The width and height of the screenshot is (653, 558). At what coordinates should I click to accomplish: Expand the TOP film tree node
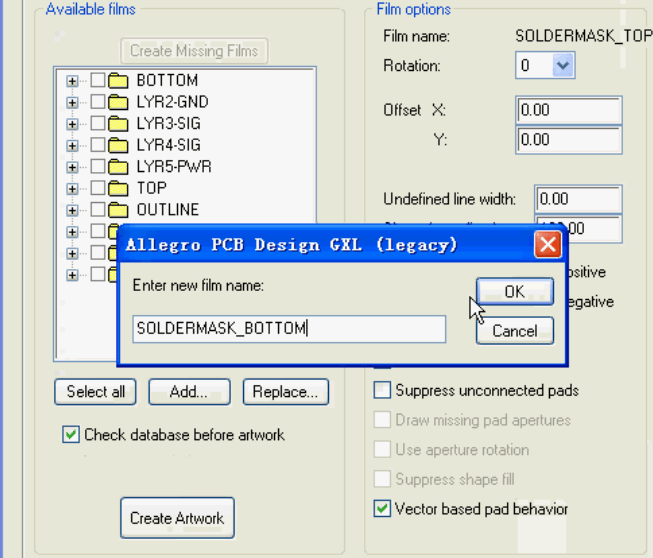pyautogui.click(x=72, y=189)
